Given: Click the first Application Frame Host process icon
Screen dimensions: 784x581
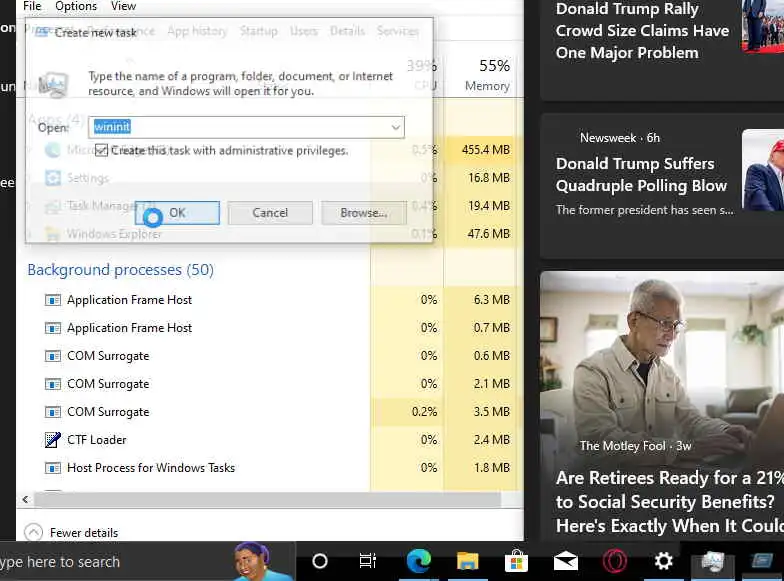Looking at the screenshot, I should pyautogui.click(x=52, y=300).
